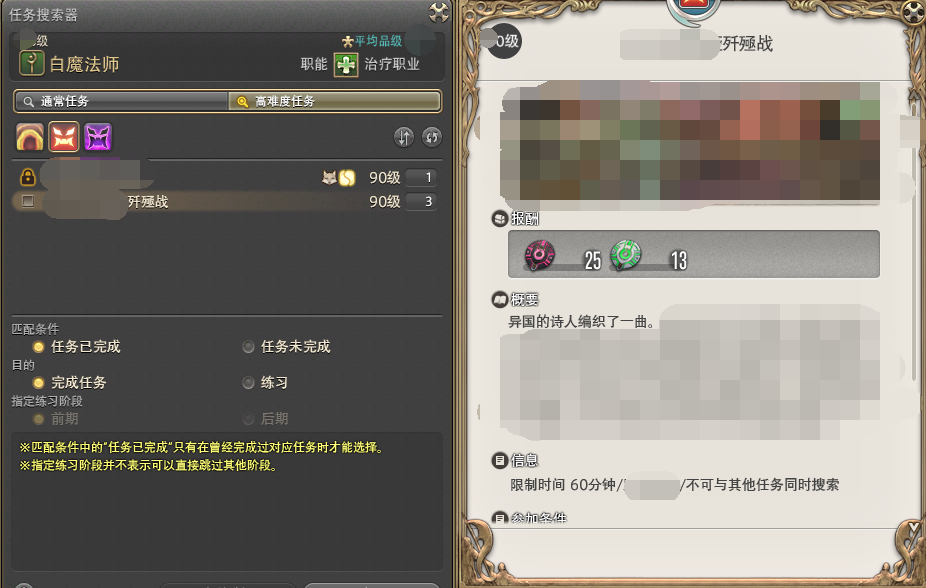Select the purple raid category icon
The width and height of the screenshot is (926, 588).
97,137
